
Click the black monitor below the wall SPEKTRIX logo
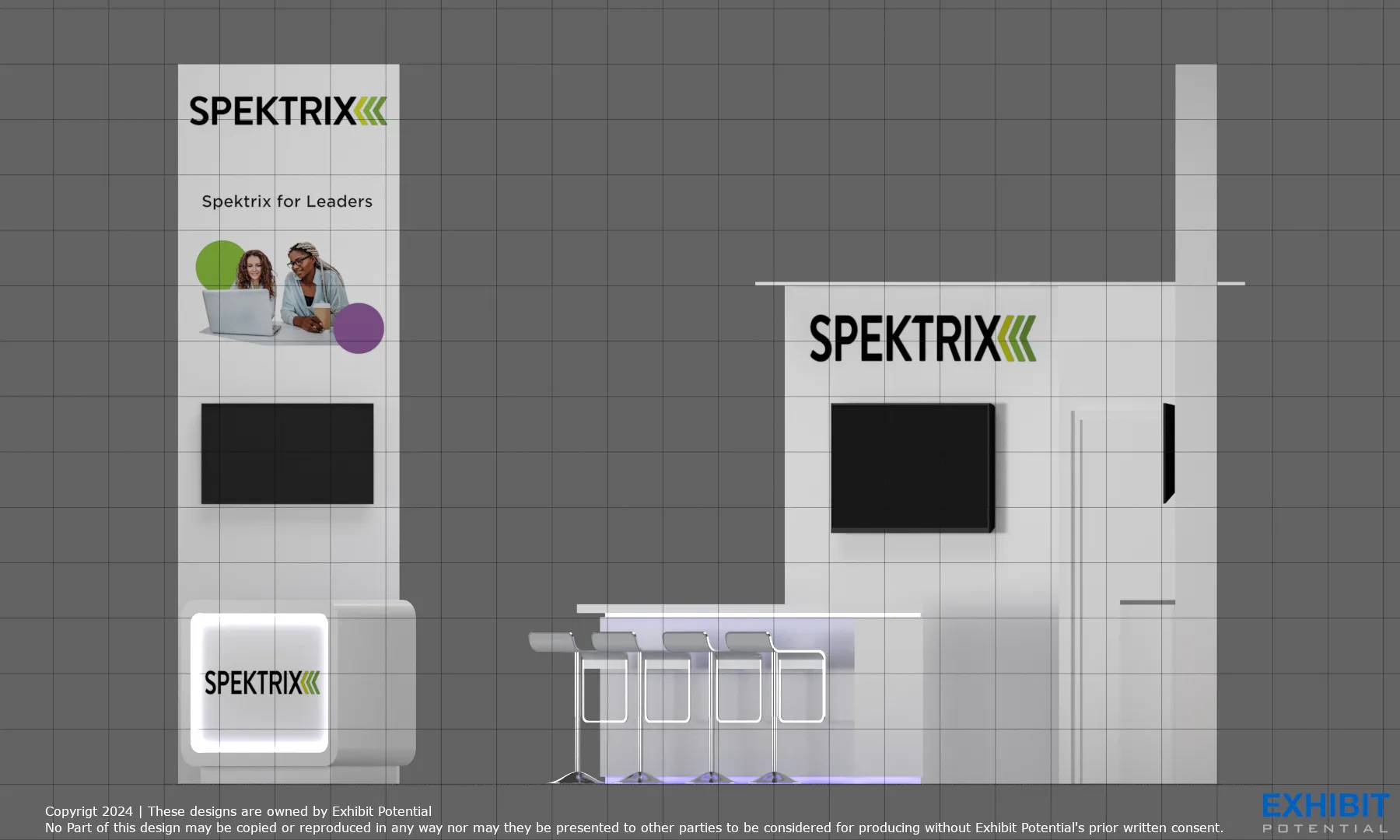point(913,467)
